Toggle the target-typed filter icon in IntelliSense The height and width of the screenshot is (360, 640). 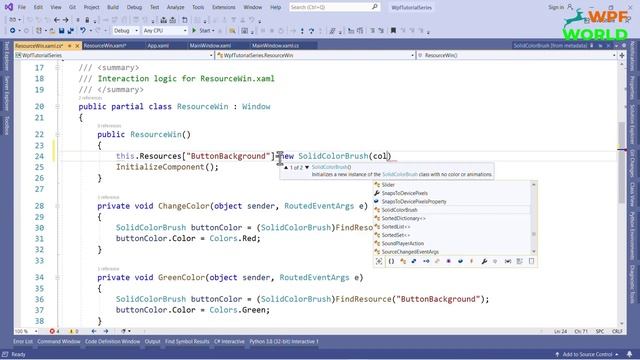[x=379, y=261]
